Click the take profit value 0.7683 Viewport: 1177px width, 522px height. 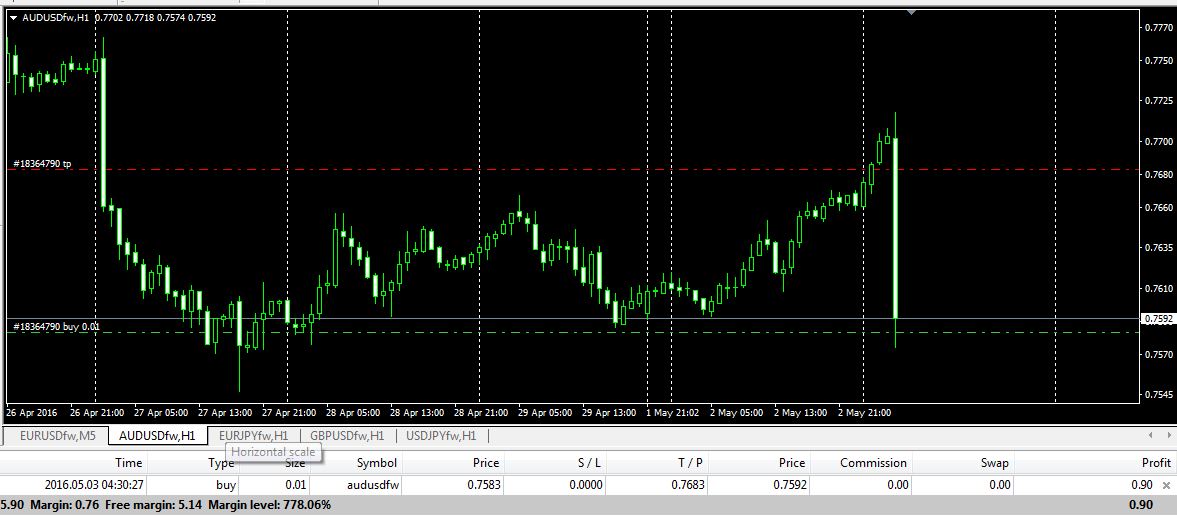(x=688, y=485)
